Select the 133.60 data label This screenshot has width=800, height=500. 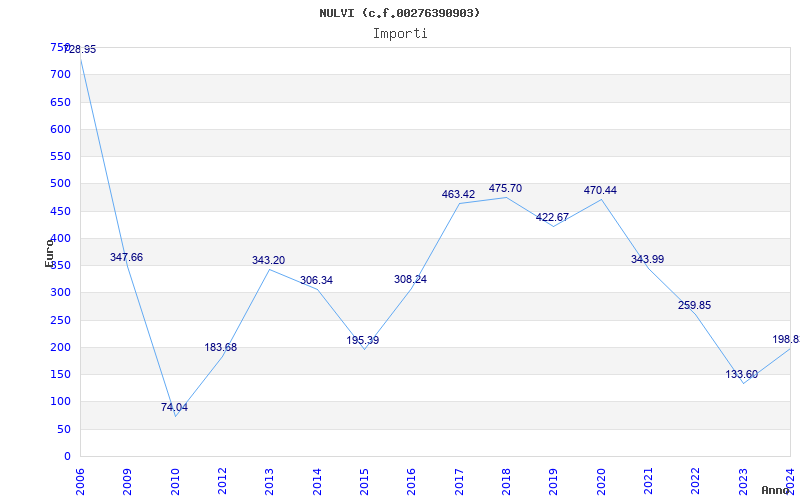point(742,375)
